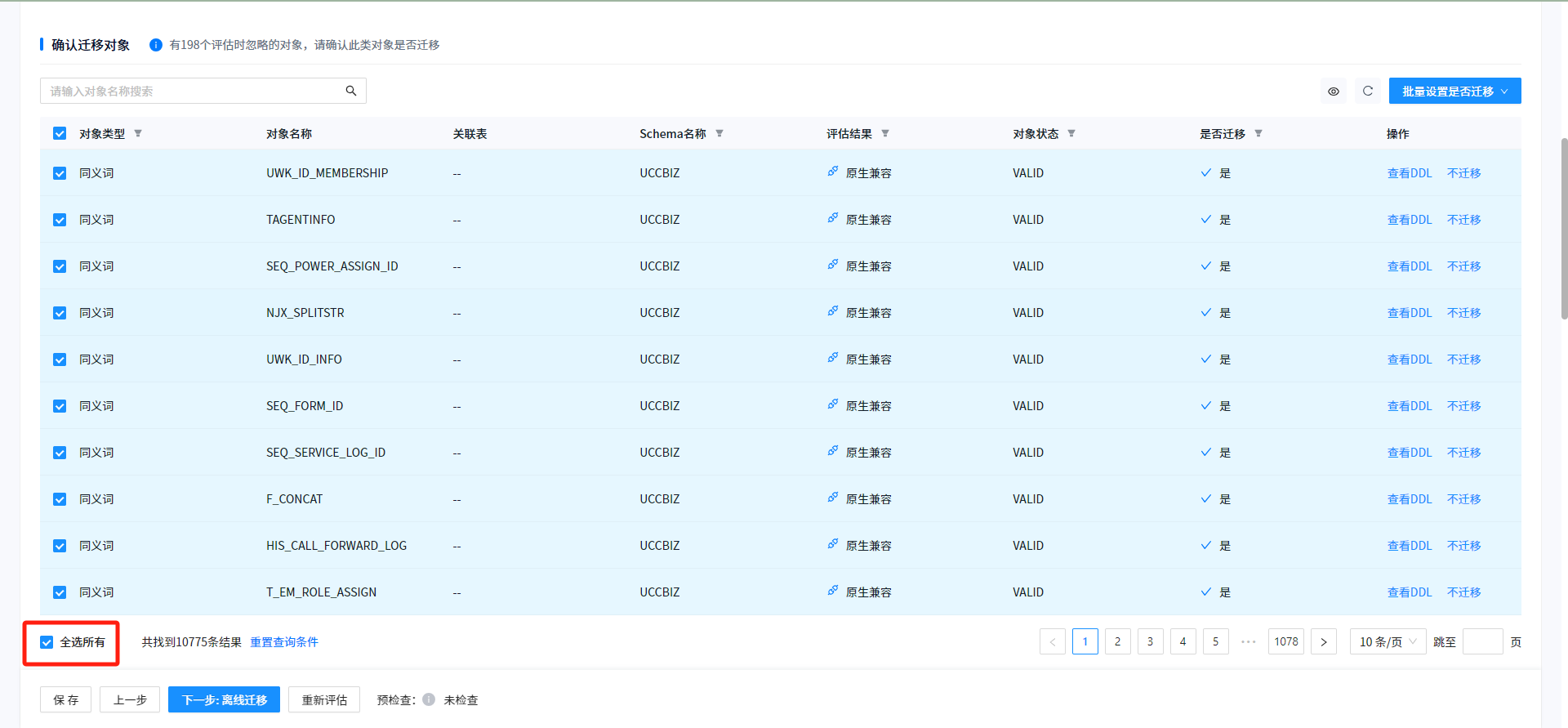Click the 保存 button

(66, 699)
